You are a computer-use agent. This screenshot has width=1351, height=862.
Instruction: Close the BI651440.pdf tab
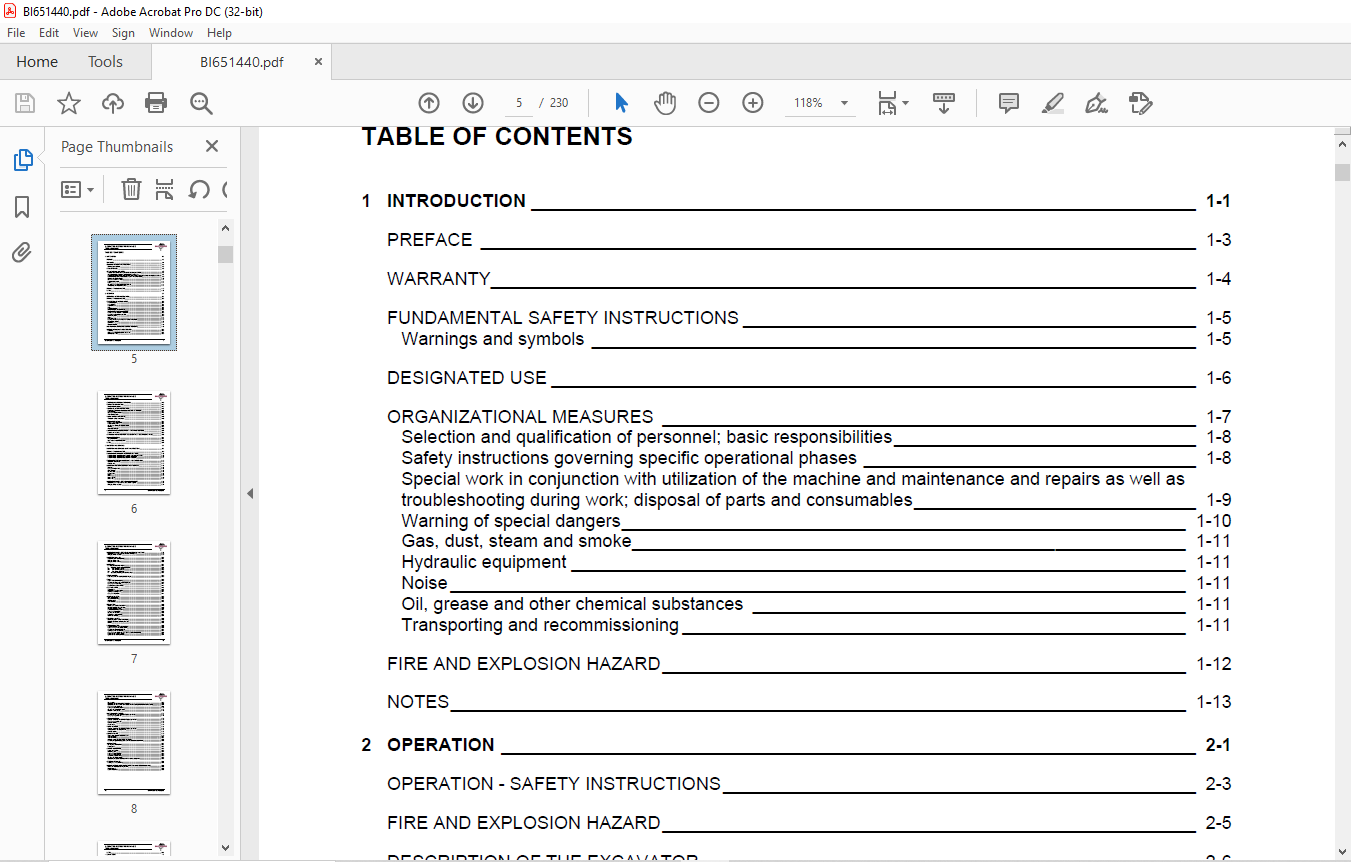coord(318,62)
